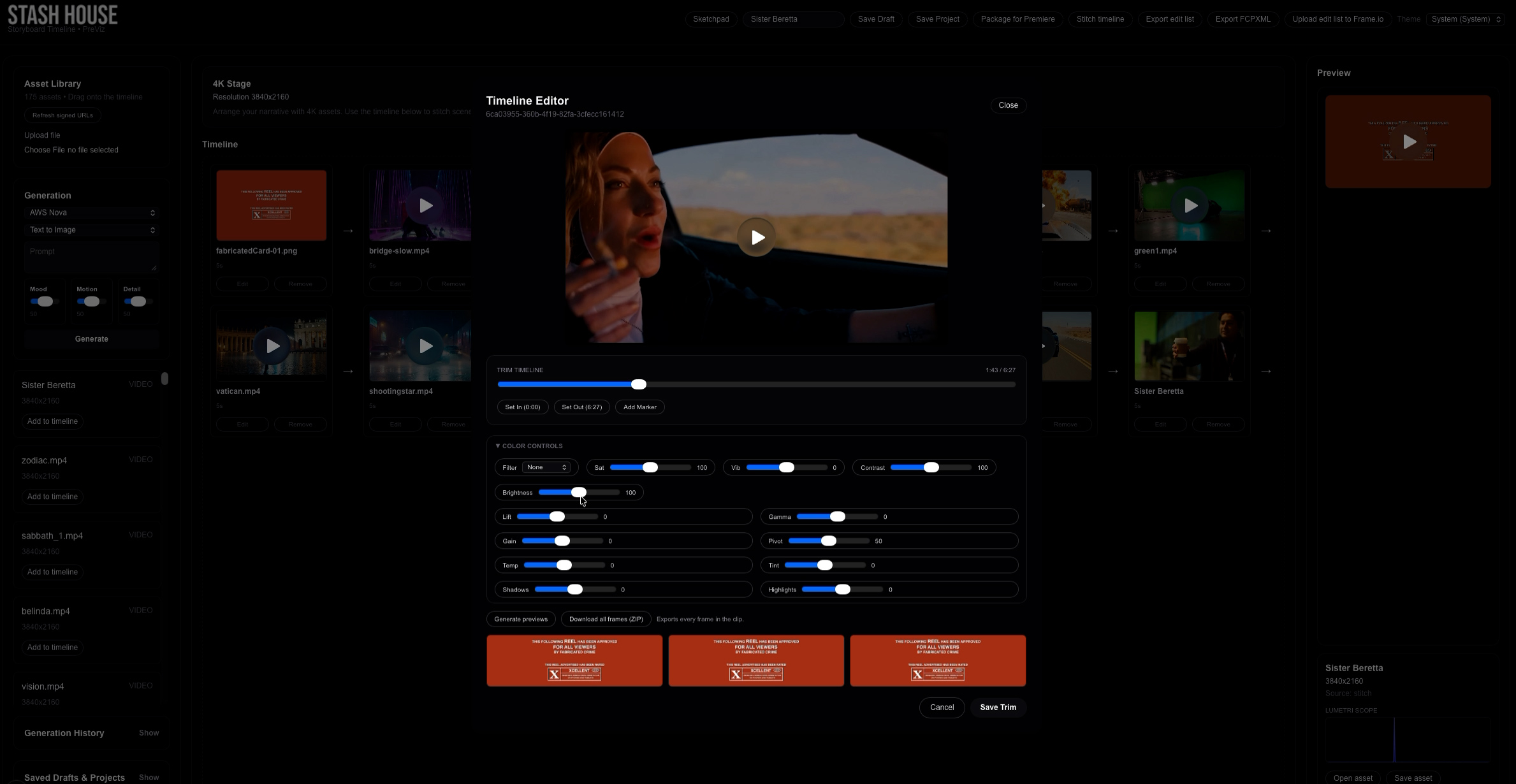
Task: Play the green1.mp4 clip
Action: 1191,205
